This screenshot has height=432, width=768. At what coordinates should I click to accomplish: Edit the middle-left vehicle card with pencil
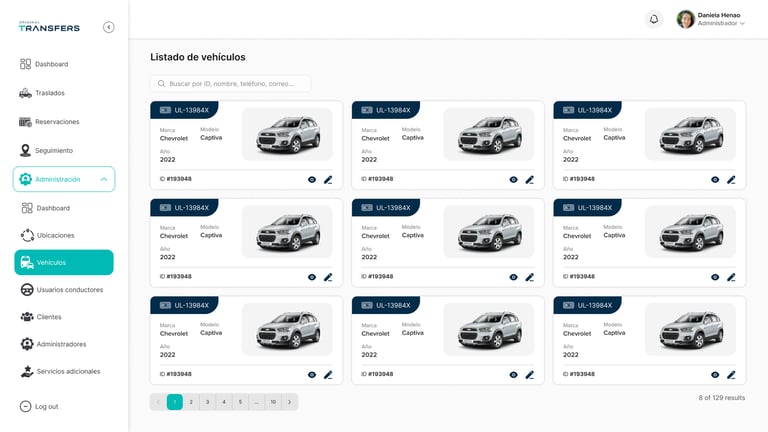coord(328,277)
